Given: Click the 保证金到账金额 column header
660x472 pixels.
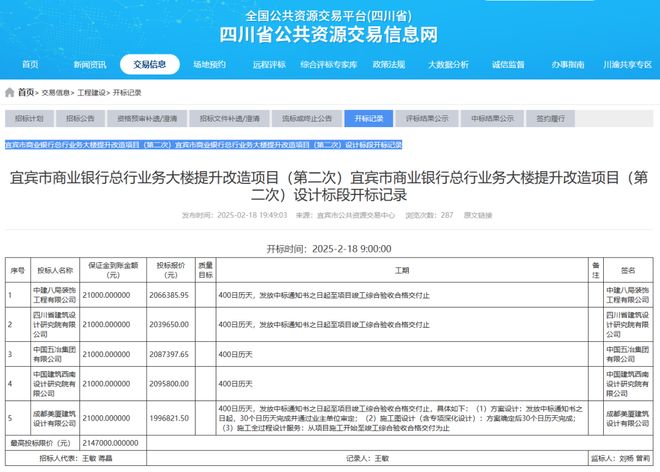Looking at the screenshot, I should point(113,270).
